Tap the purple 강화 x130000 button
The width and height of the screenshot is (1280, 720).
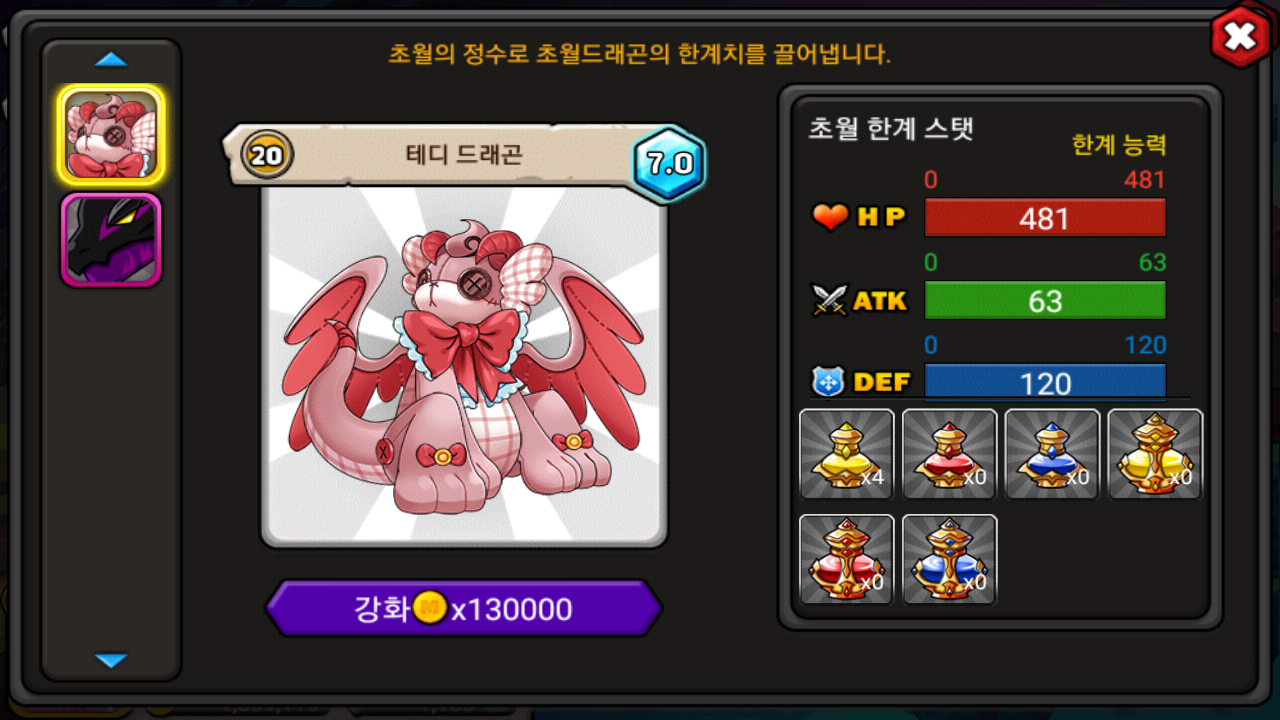[x=464, y=608]
